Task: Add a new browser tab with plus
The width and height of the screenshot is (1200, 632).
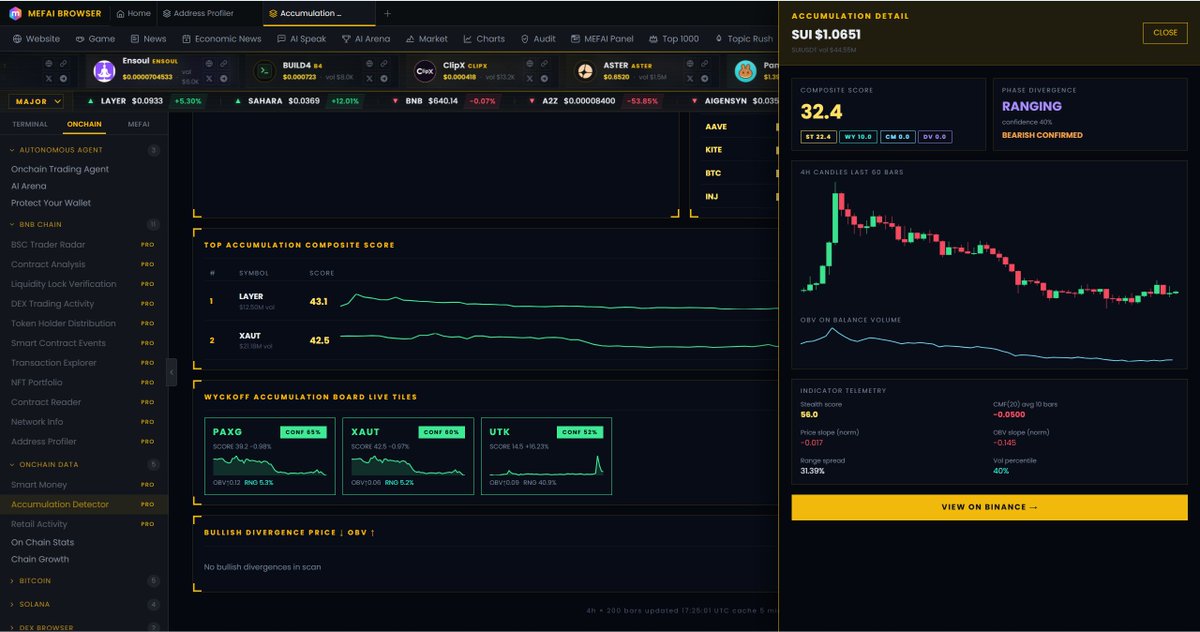Action: (x=388, y=14)
